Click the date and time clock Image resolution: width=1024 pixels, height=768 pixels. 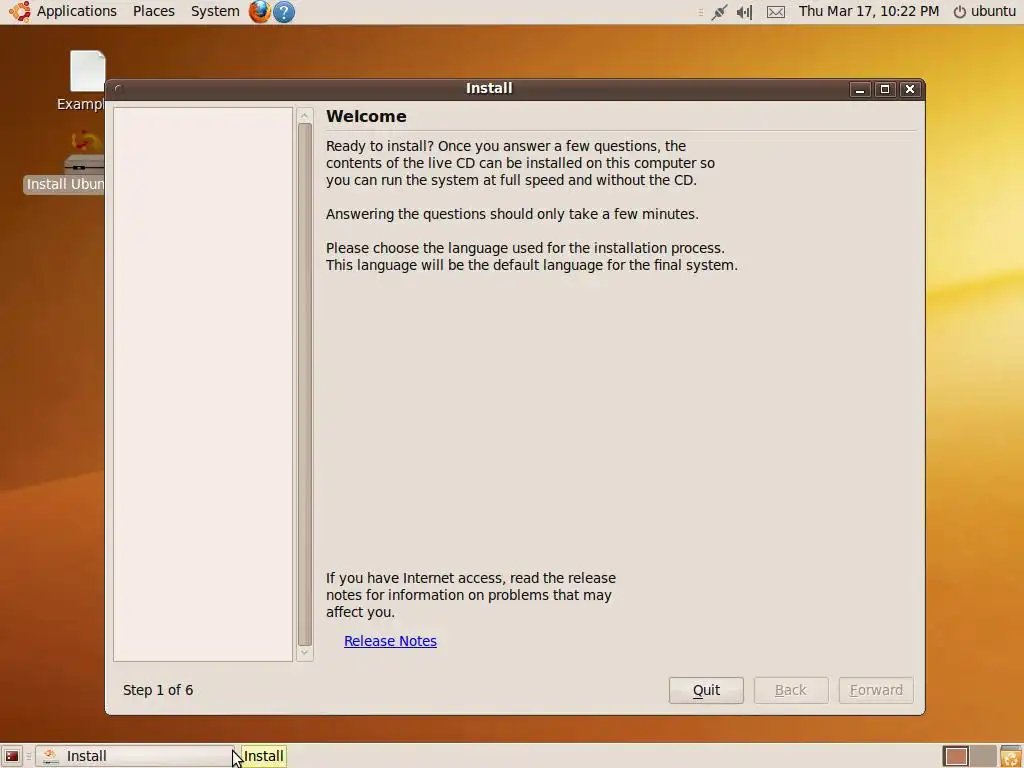pyautogui.click(x=869, y=11)
